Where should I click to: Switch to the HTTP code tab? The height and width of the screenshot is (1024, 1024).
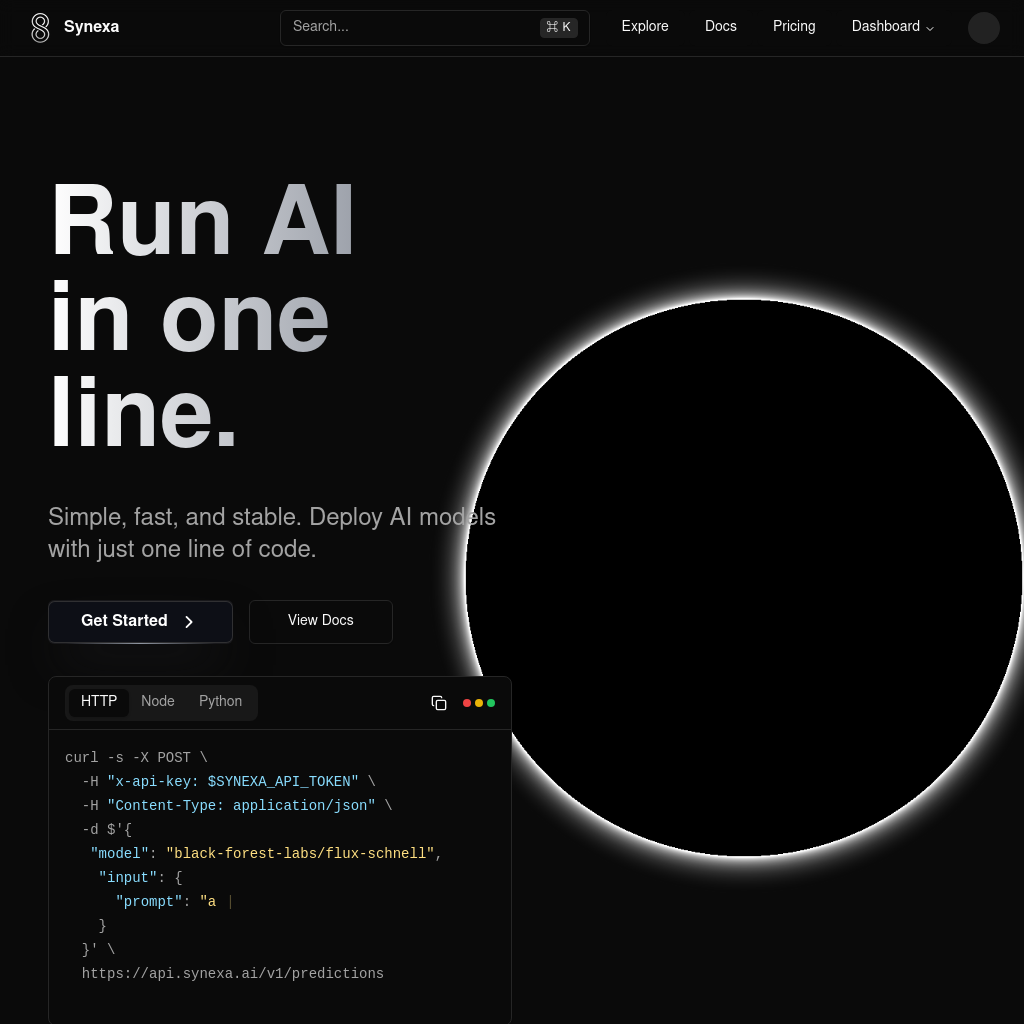[99, 702]
